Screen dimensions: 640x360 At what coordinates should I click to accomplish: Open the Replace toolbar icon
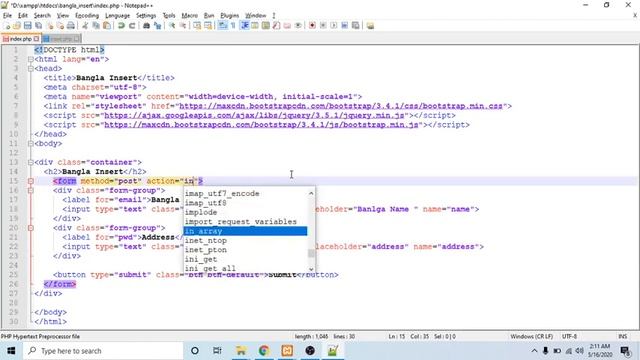pyautogui.click(x=157, y=26)
